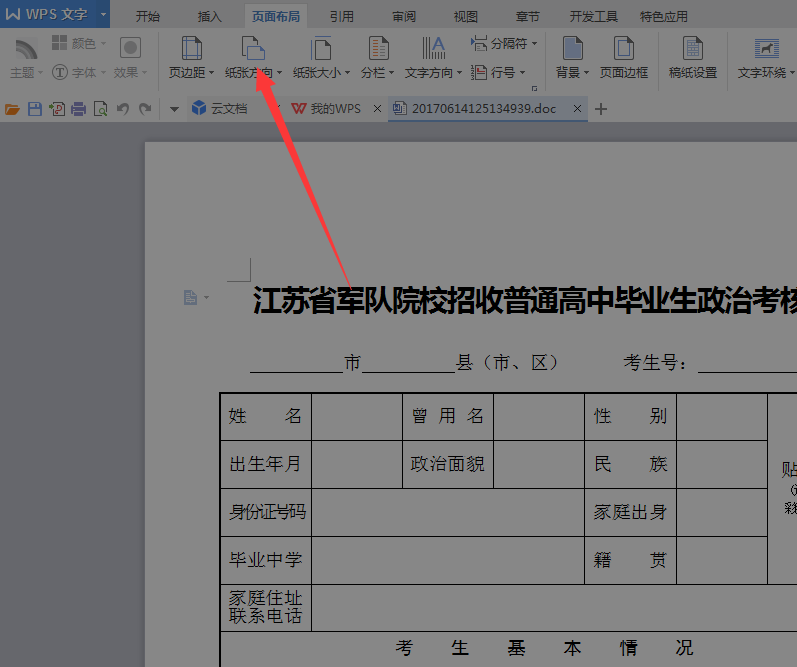Expand the 页边距 dropdown arrow

pos(211,73)
